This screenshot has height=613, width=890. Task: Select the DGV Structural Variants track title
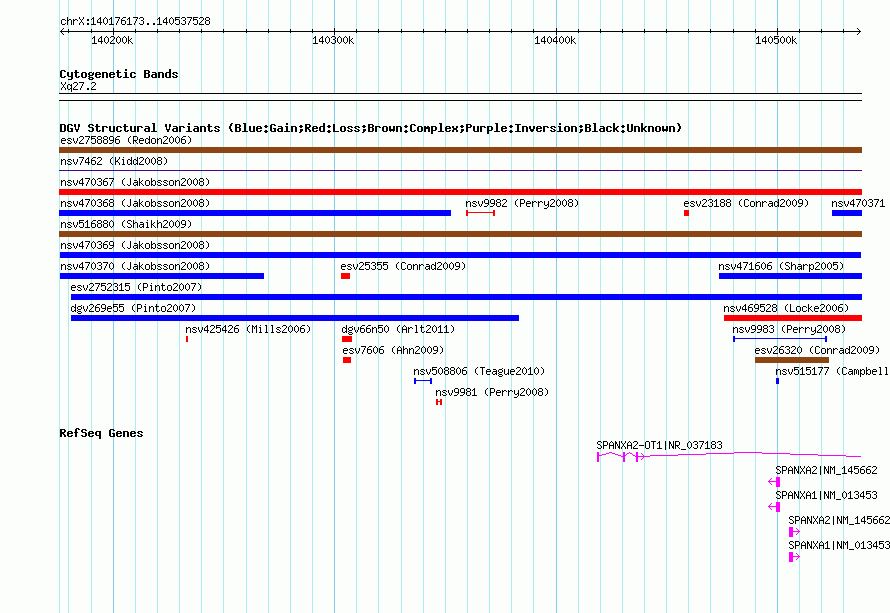click(x=370, y=128)
